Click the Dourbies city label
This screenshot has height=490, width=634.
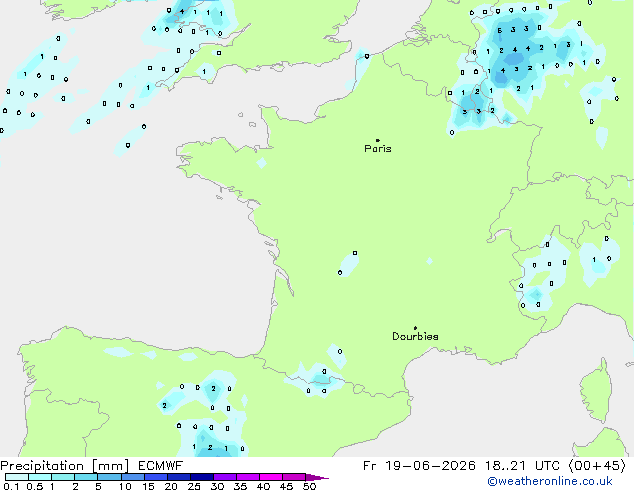pos(415,336)
